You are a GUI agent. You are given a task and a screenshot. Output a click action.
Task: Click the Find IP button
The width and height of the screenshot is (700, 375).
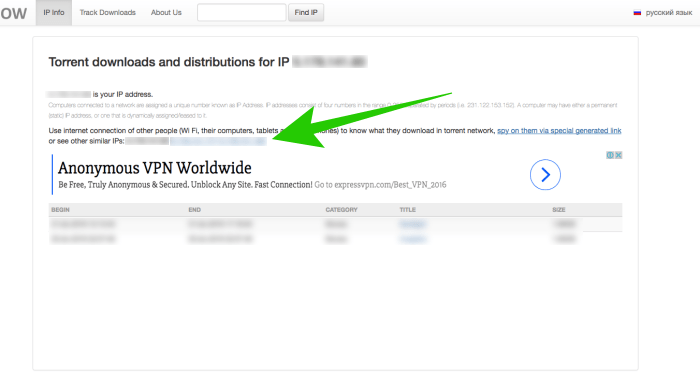(306, 12)
